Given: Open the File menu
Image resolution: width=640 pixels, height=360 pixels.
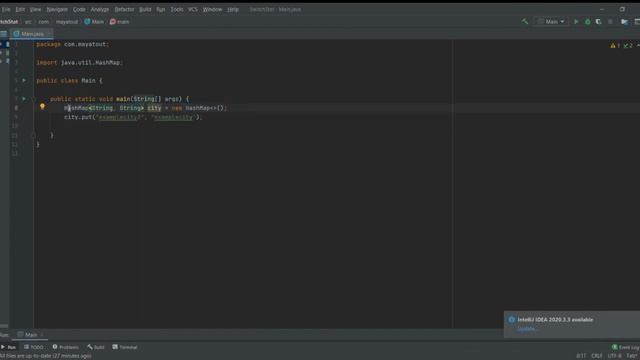Looking at the screenshot, I should point(6,9).
